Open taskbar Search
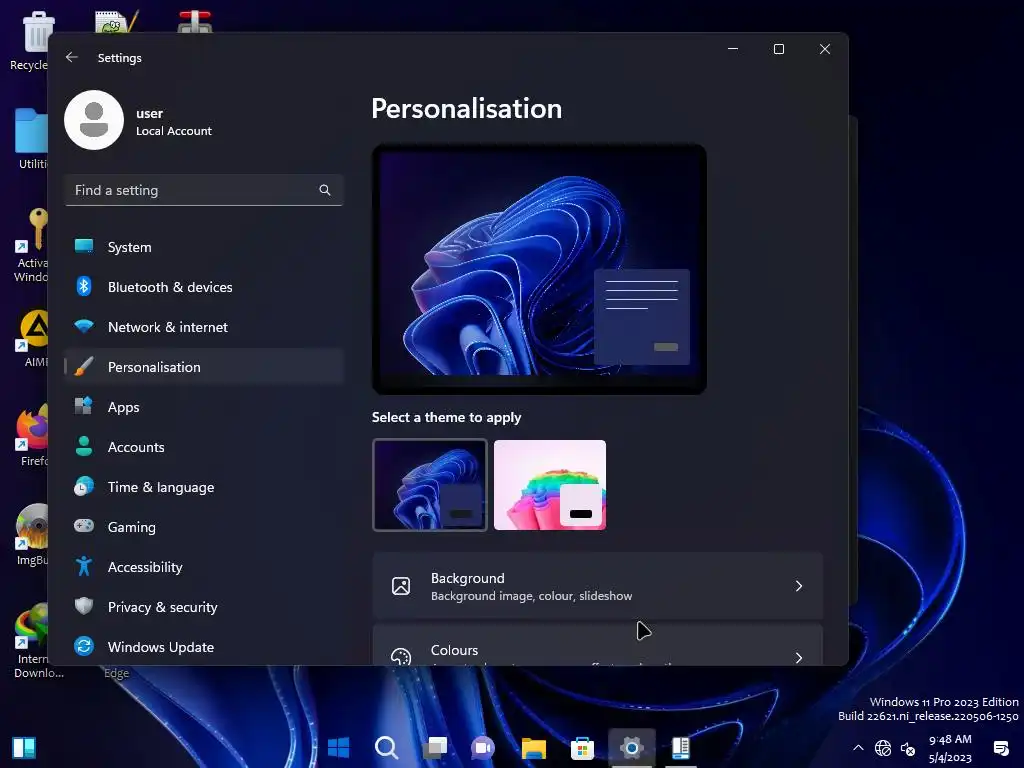This screenshot has width=1024, height=768. point(387,747)
